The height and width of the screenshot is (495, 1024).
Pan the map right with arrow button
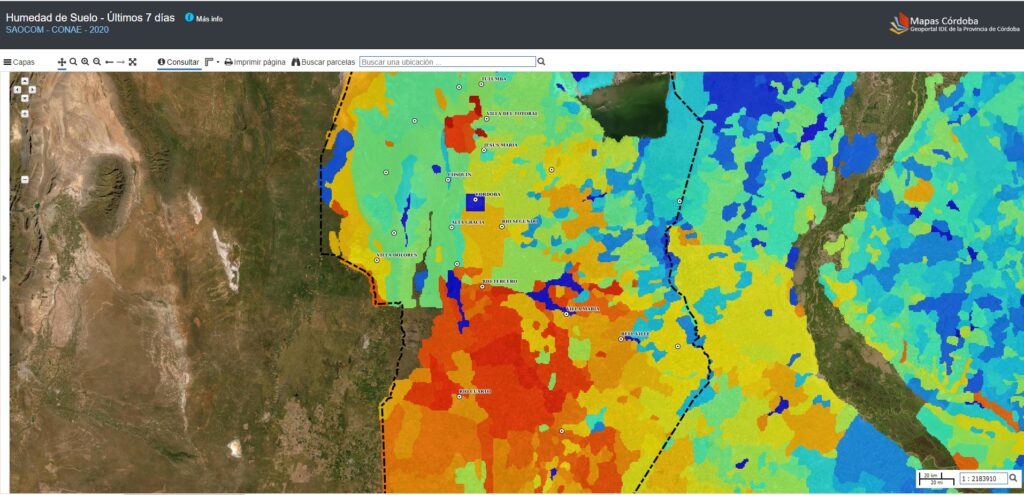click(32, 90)
